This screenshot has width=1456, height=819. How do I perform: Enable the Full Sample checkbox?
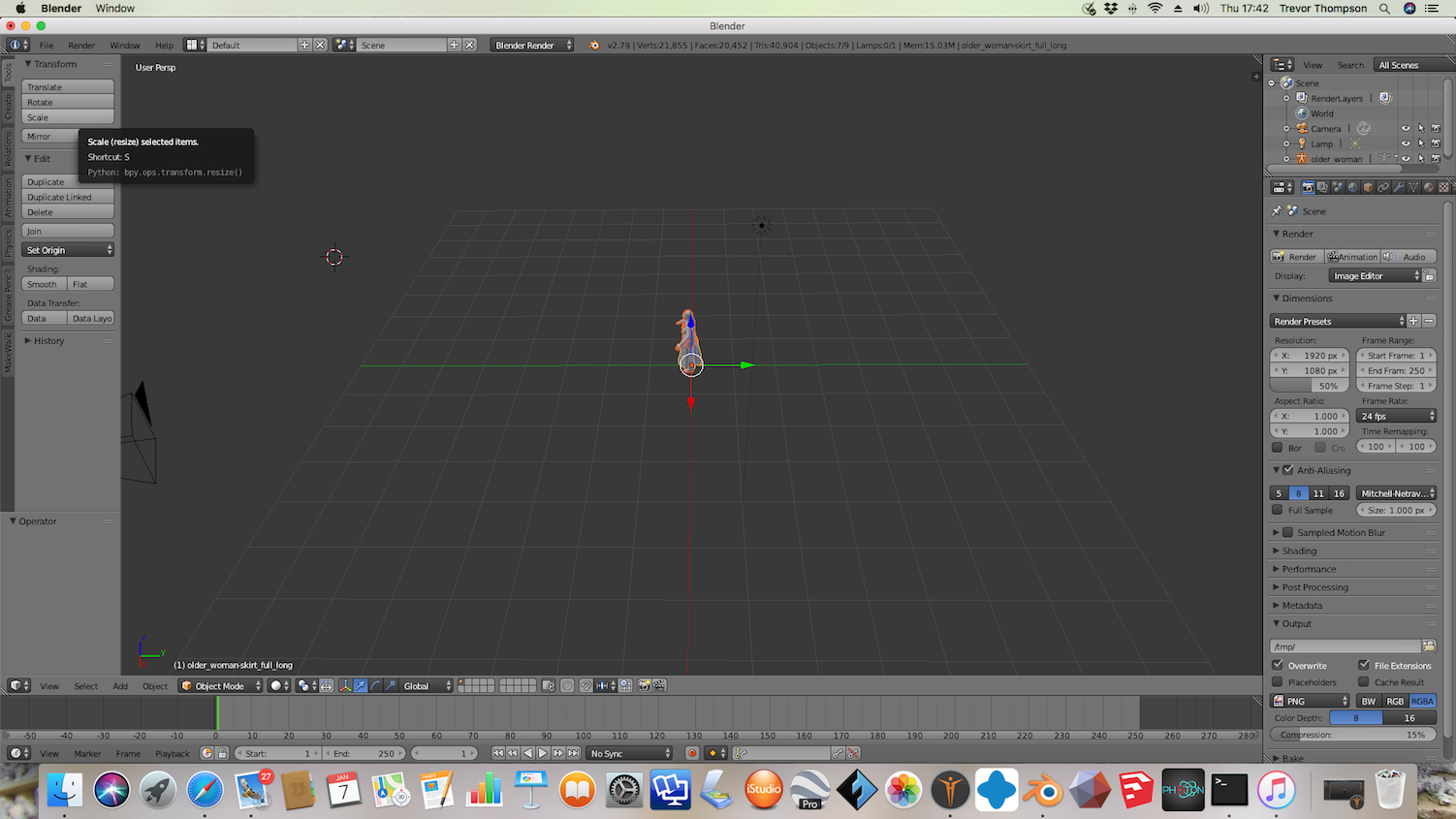1278,510
